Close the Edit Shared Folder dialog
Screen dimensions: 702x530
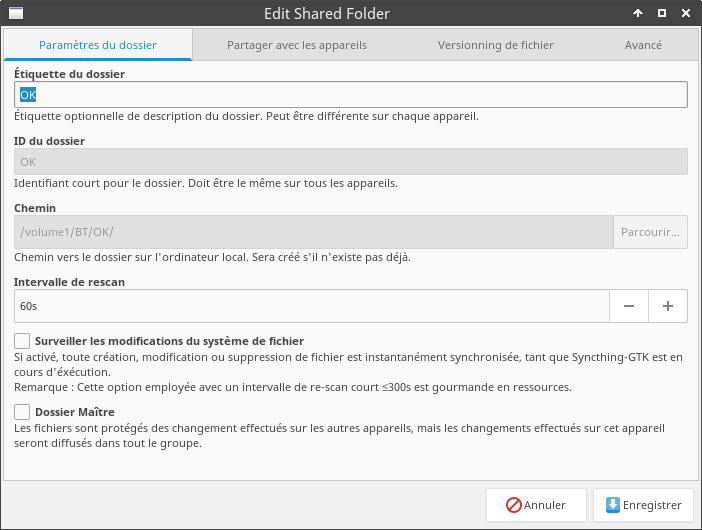[685, 13]
